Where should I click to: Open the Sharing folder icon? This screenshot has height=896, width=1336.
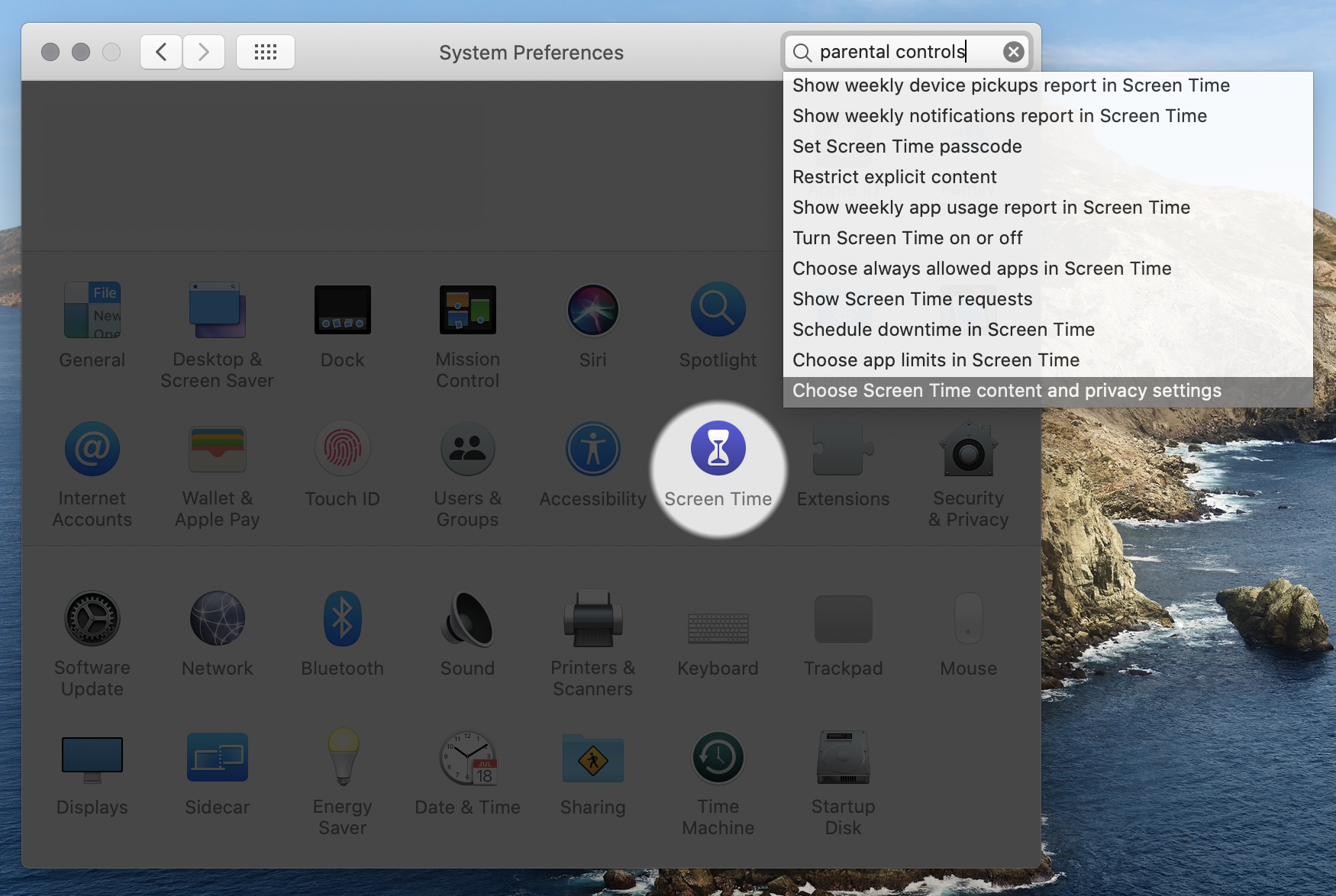(x=593, y=757)
